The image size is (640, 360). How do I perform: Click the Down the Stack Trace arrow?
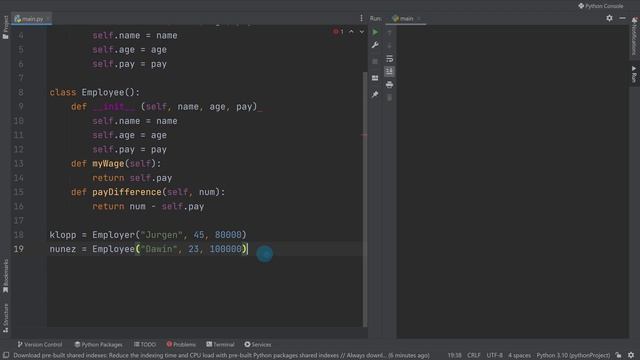click(x=389, y=46)
